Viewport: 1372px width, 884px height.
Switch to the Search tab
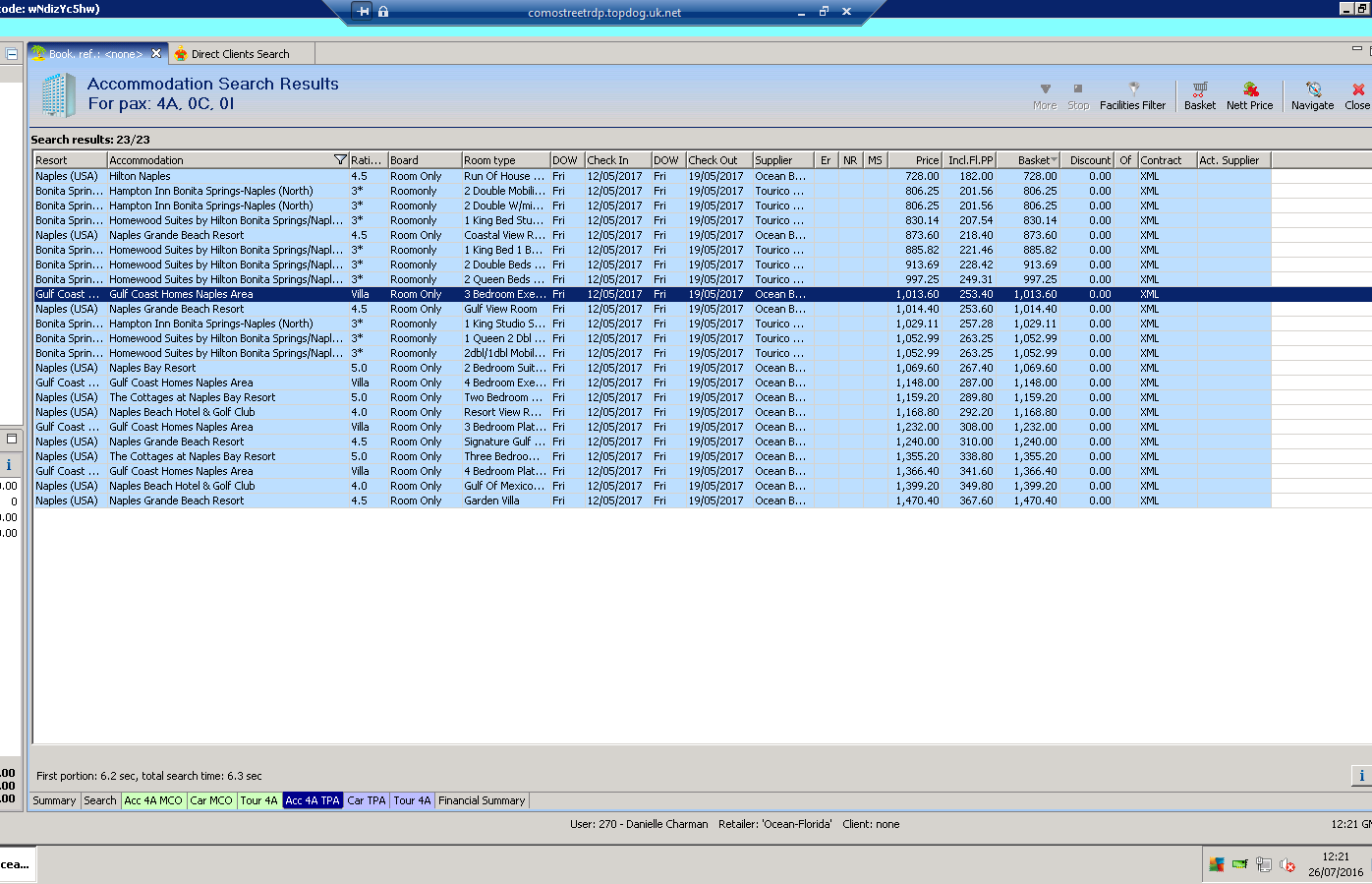point(100,800)
